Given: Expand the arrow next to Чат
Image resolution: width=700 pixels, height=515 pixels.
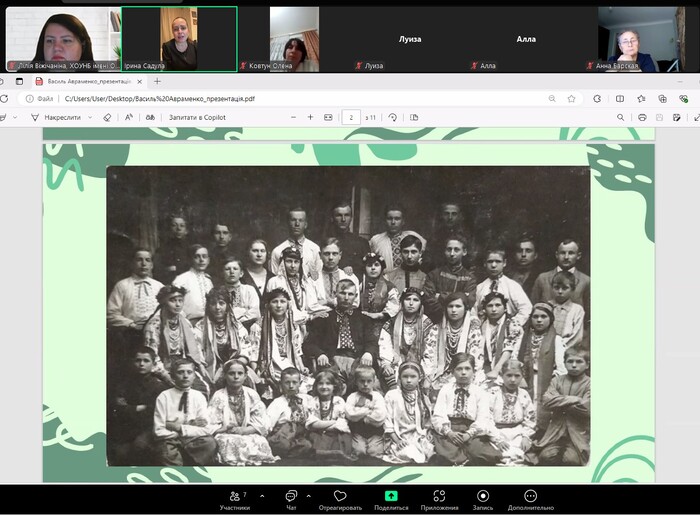Looking at the screenshot, I should click(308, 496).
